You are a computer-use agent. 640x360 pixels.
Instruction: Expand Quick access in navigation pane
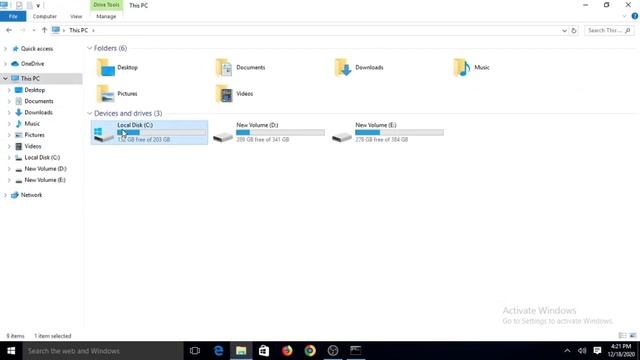pyautogui.click(x=5, y=49)
